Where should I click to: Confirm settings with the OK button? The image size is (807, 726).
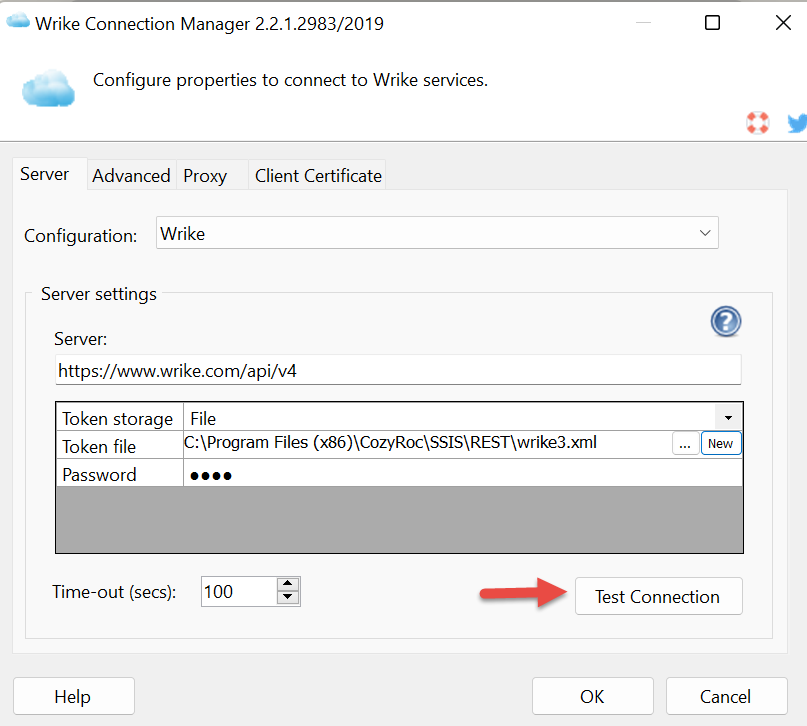pyautogui.click(x=592, y=696)
